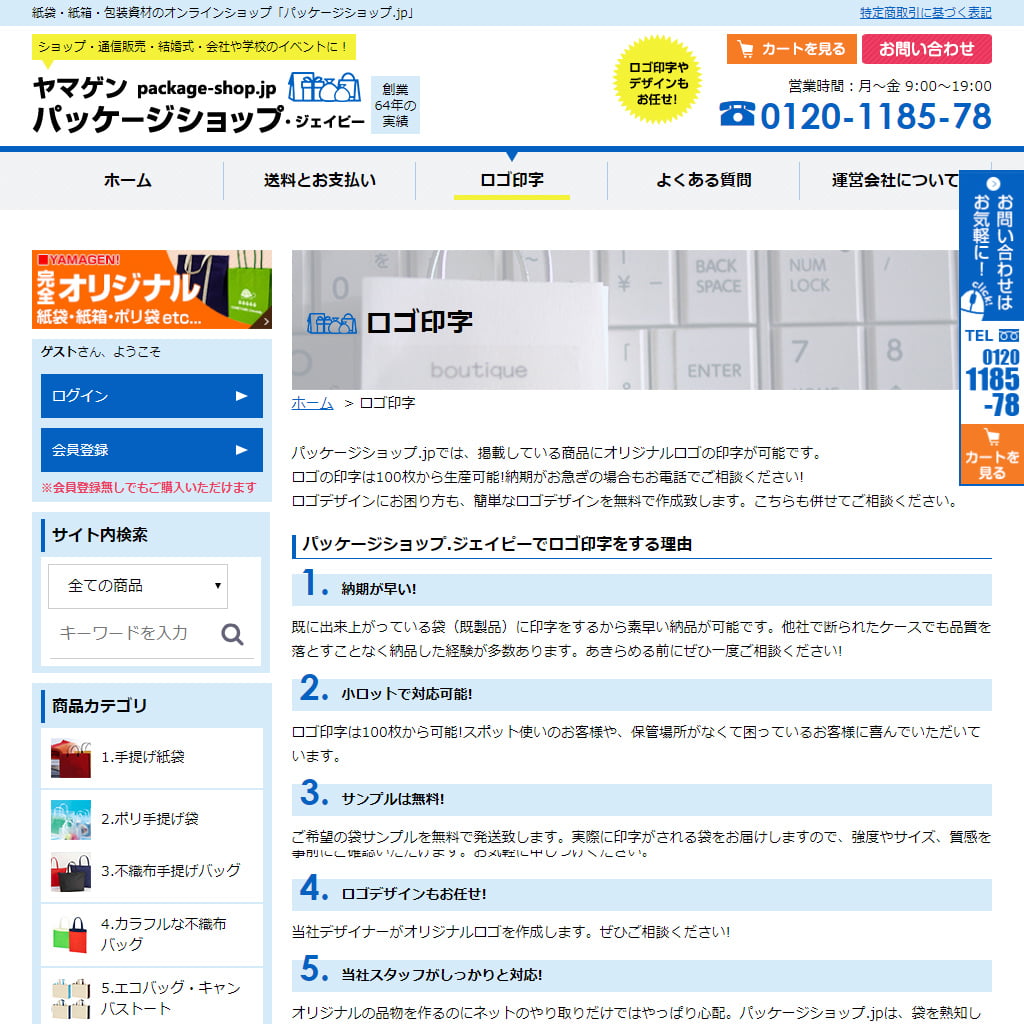Screen dimensions: 1024x1024
Task: Click the eco bag canvas tote icon
Action: click(71, 997)
